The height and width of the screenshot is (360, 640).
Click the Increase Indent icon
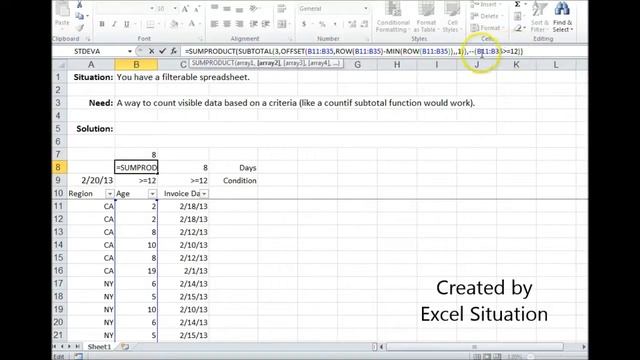pos(266,24)
